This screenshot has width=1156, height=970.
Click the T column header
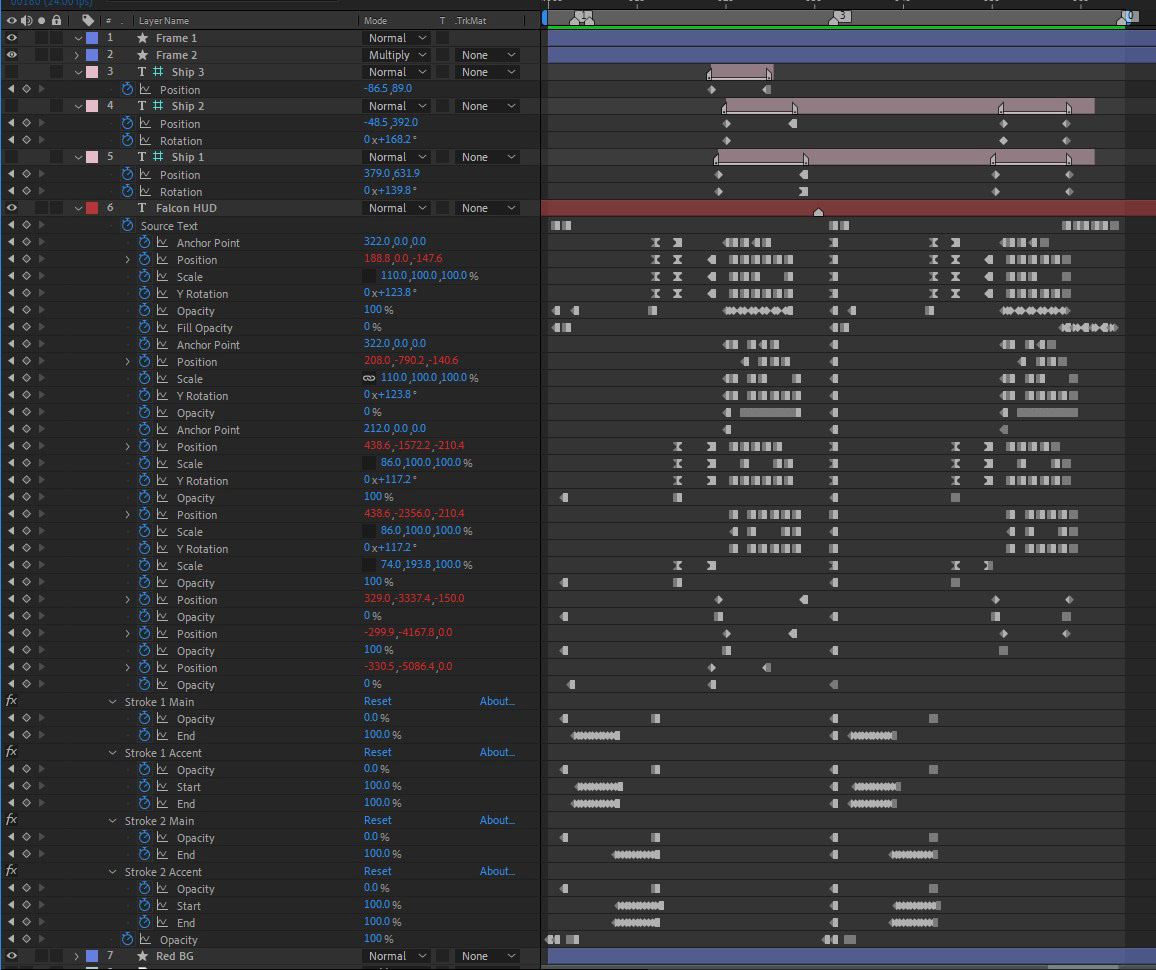(x=442, y=21)
